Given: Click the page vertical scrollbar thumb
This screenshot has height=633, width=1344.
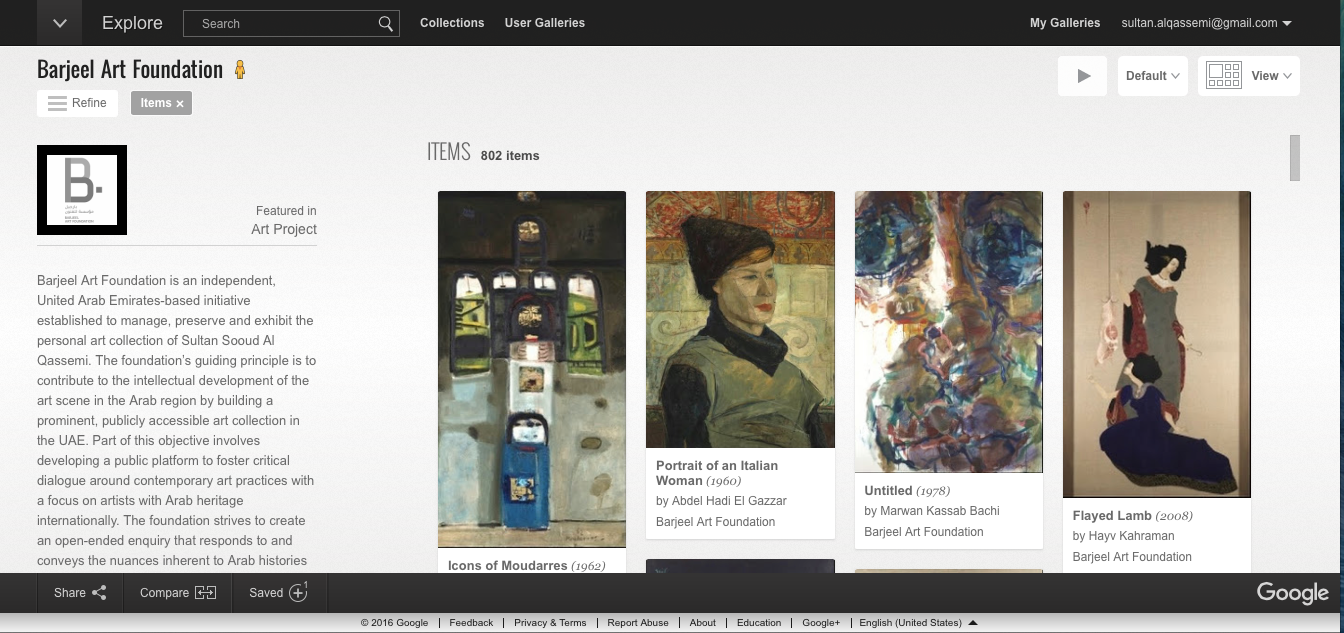Looking at the screenshot, I should tap(1295, 158).
